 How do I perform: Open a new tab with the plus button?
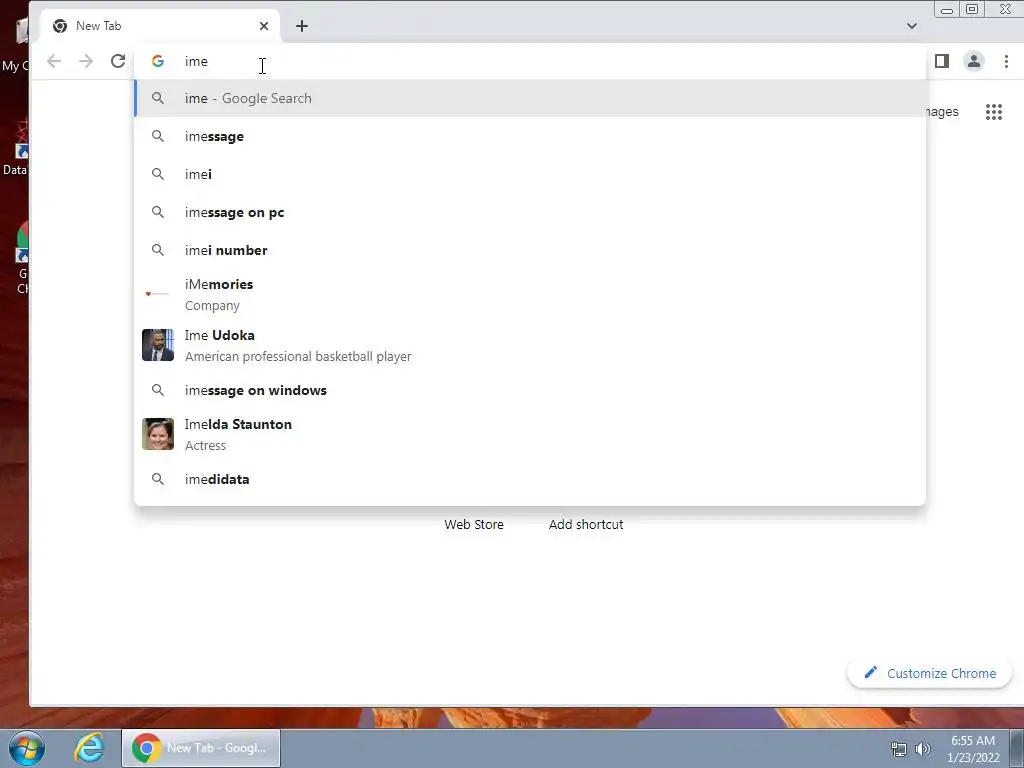pyautogui.click(x=302, y=26)
